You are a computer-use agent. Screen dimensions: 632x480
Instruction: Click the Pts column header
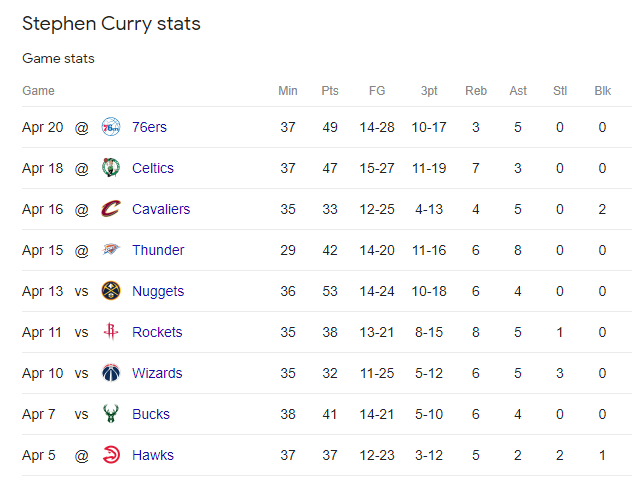coord(330,91)
